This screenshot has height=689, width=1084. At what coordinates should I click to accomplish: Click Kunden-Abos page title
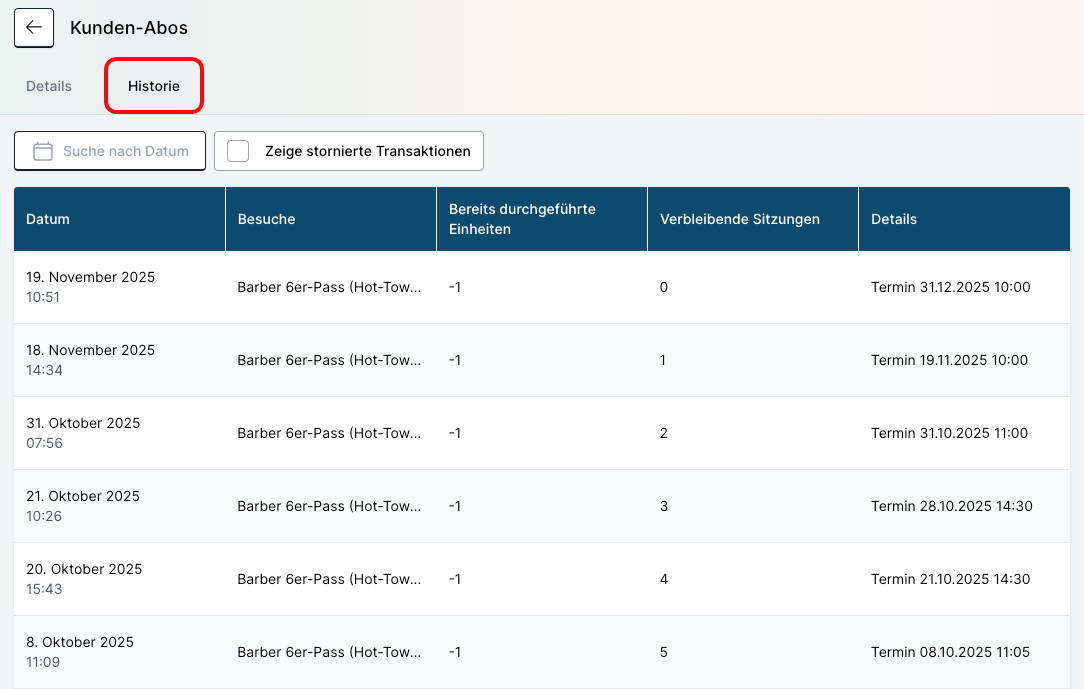click(129, 28)
